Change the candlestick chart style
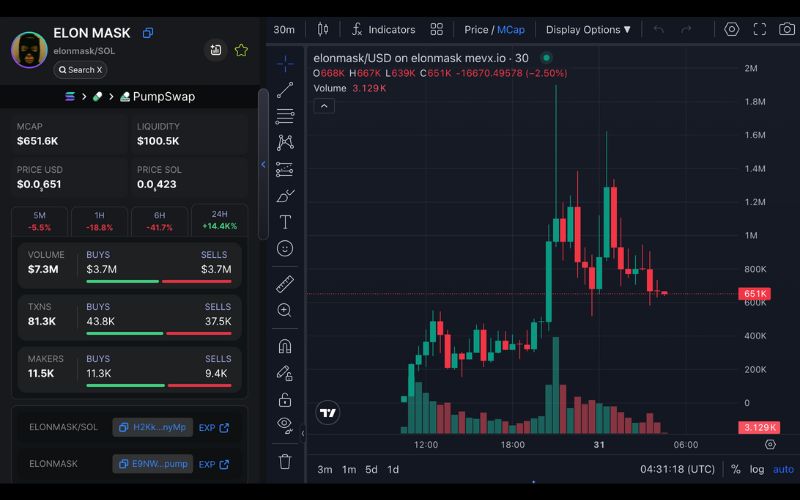The image size is (800, 500). click(322, 30)
